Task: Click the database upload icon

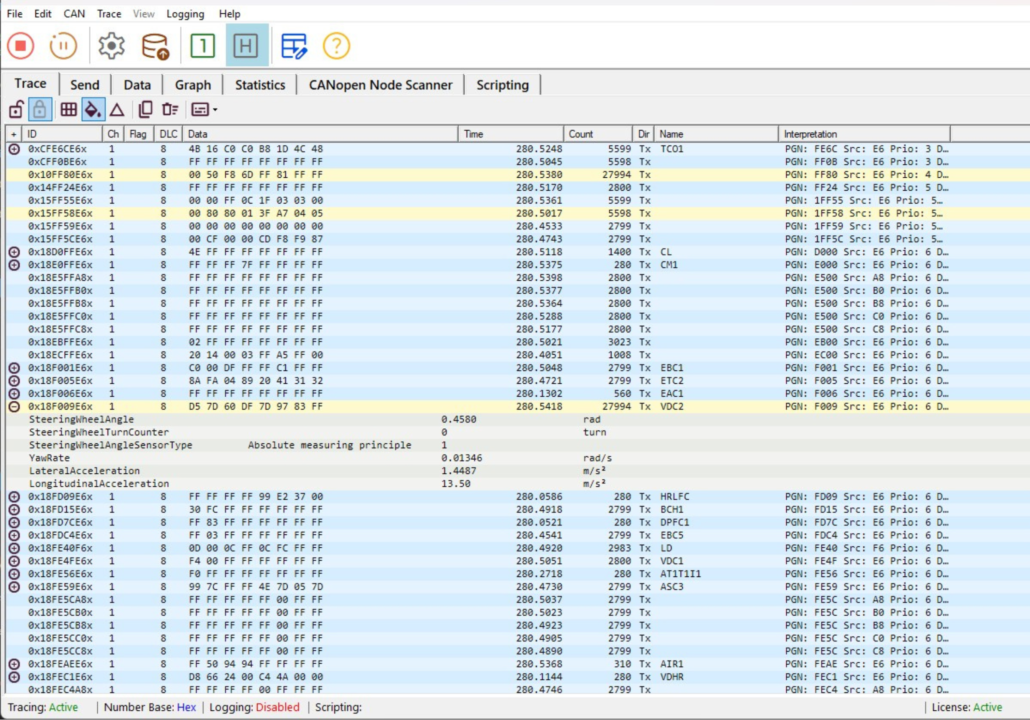Action: 155,45
